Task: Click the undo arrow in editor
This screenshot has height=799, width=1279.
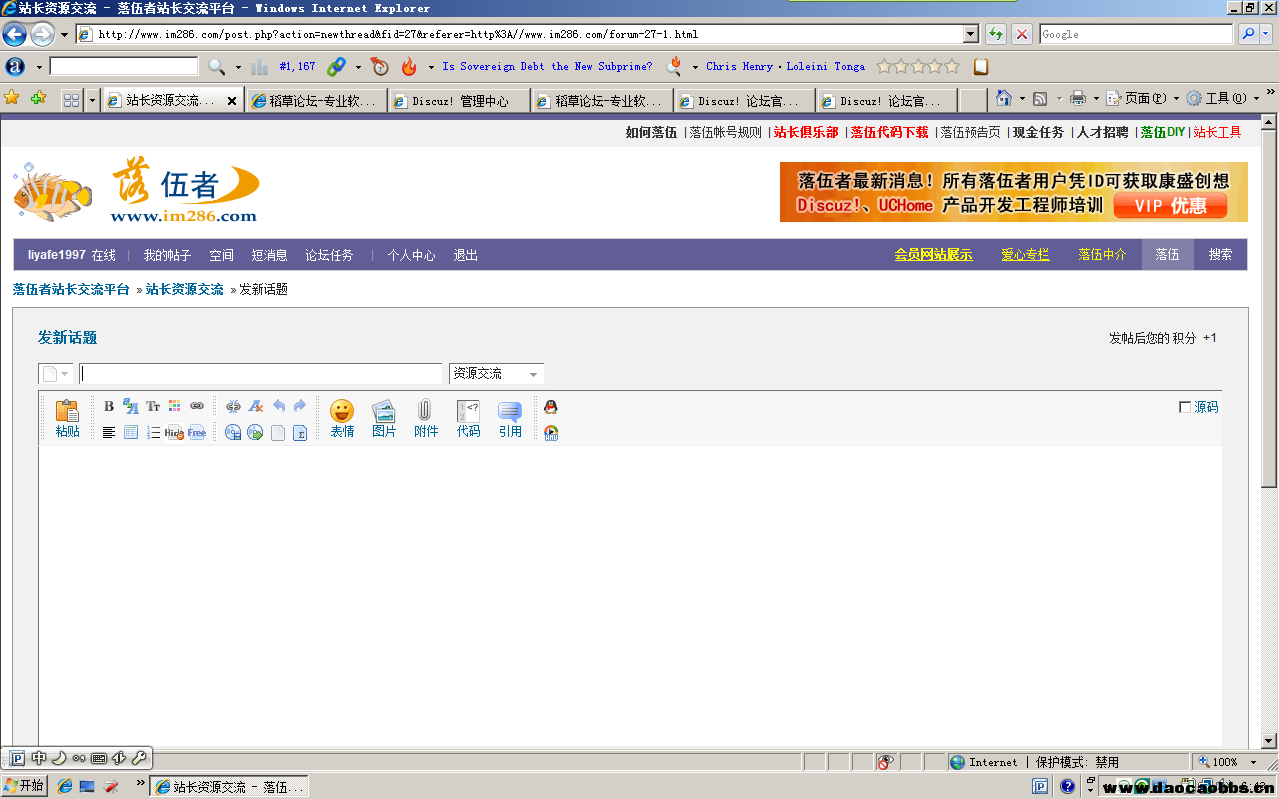Action: tap(279, 406)
